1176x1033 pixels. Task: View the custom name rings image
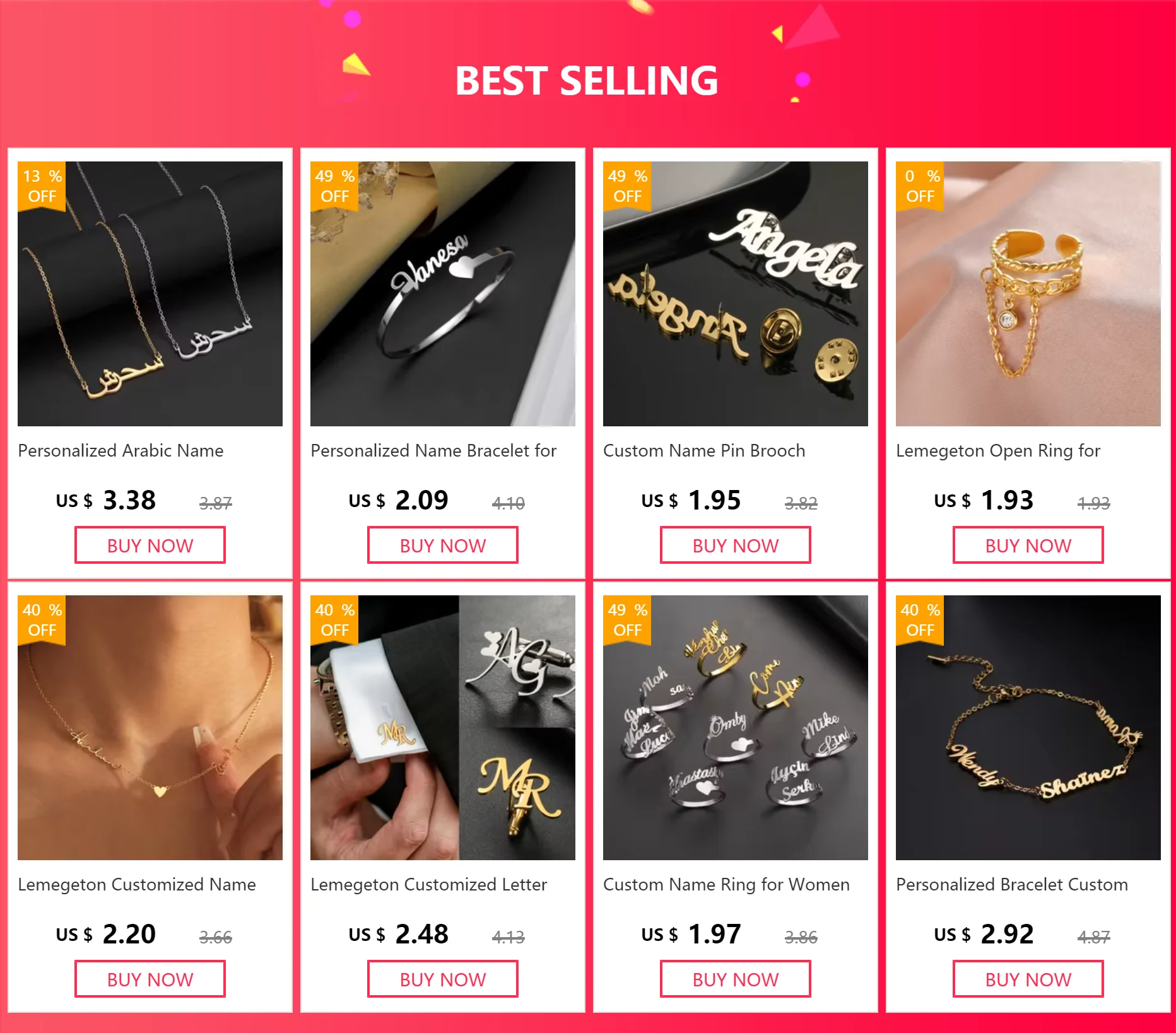click(736, 728)
